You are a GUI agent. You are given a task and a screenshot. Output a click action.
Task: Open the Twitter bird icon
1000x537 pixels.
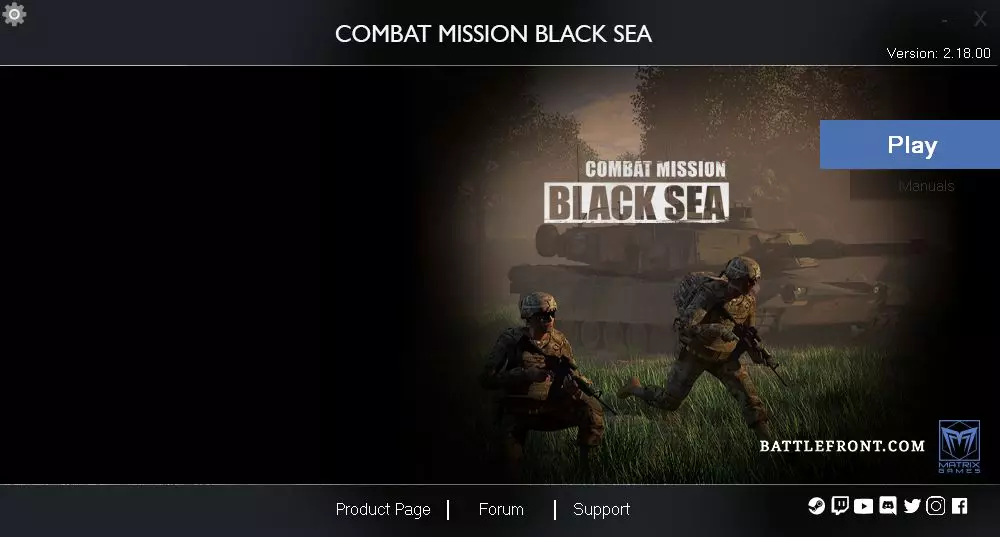click(912, 506)
